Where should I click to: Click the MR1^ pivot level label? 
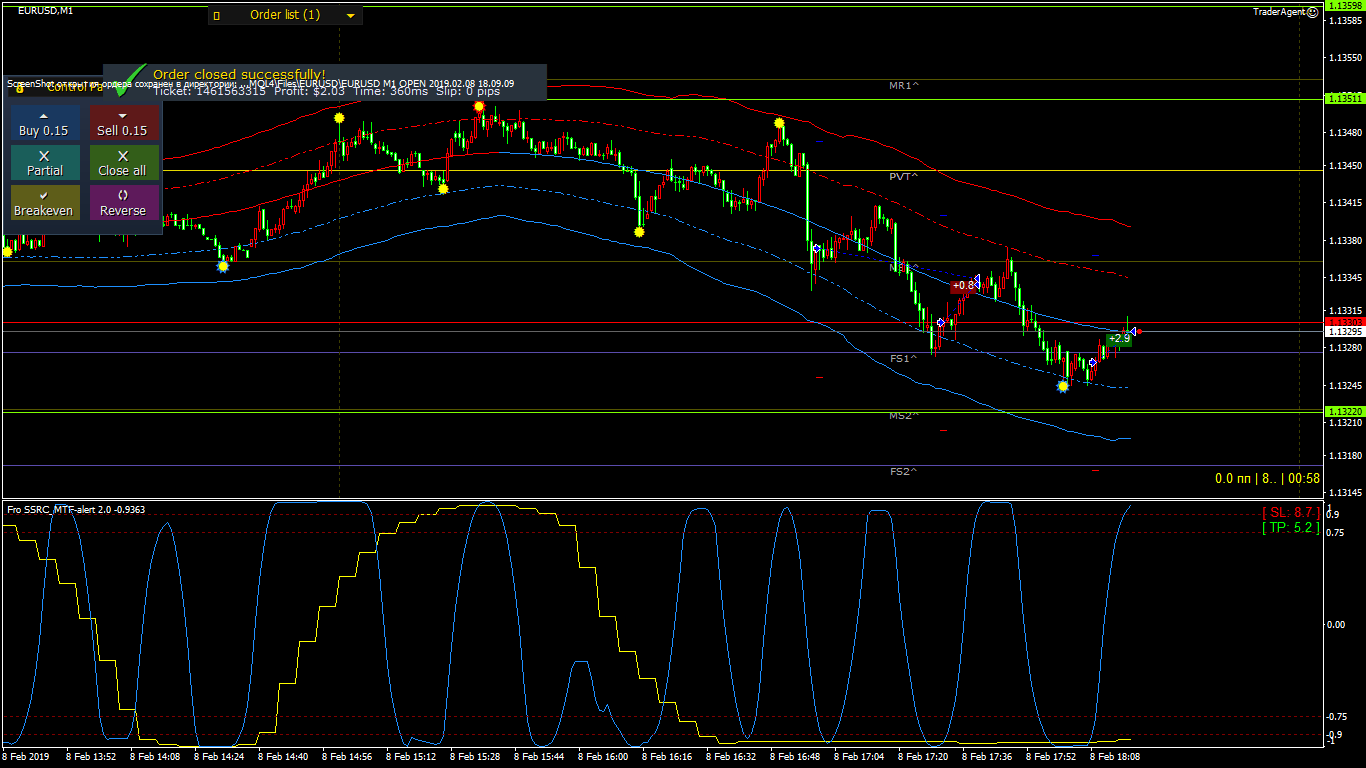coord(904,86)
